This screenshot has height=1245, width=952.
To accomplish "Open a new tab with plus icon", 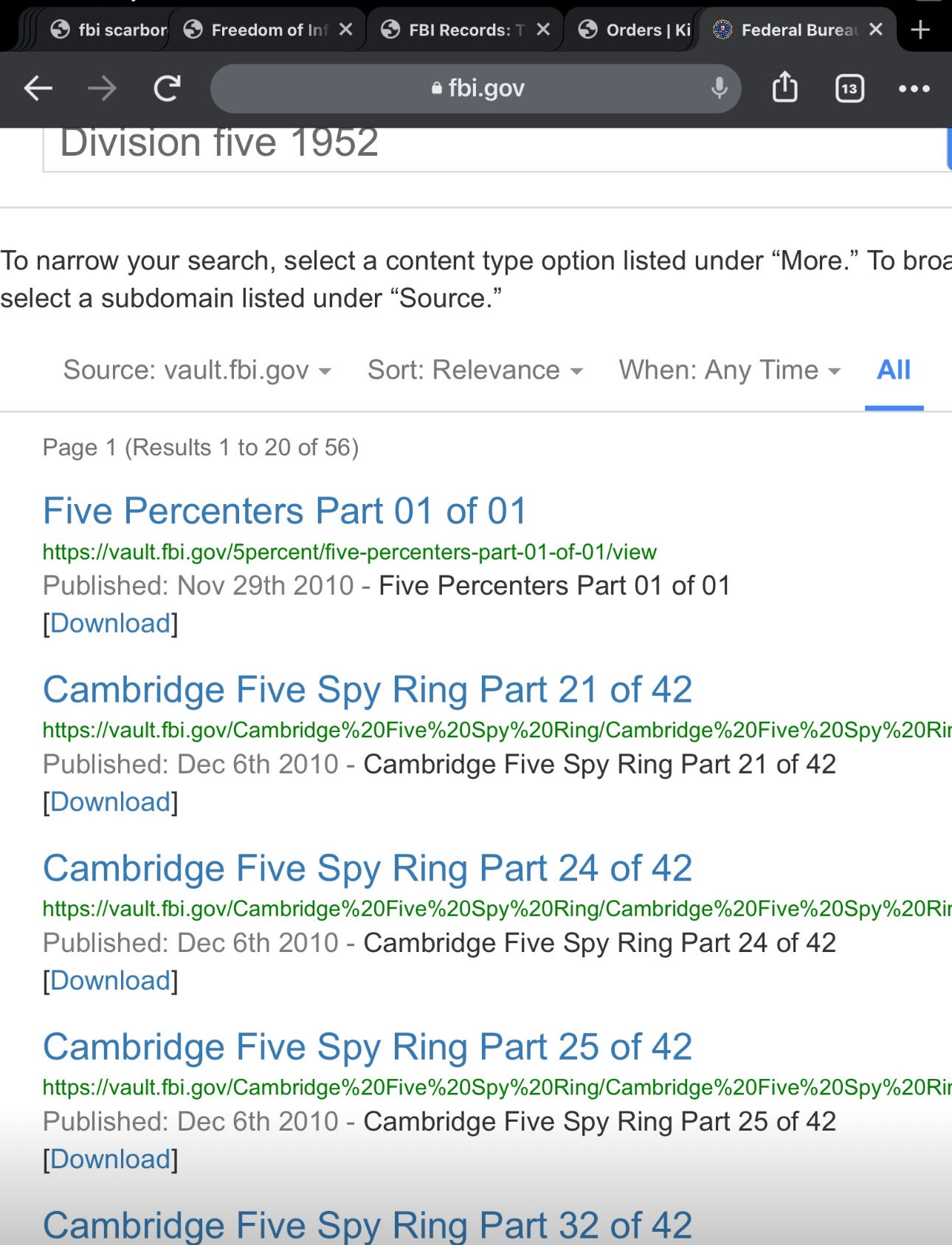I will pyautogui.click(x=920, y=30).
